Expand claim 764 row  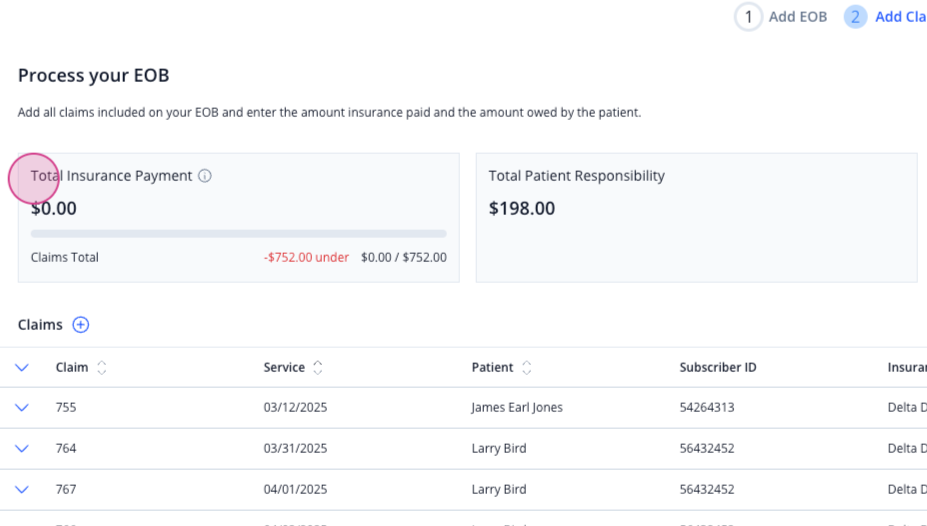(x=22, y=449)
